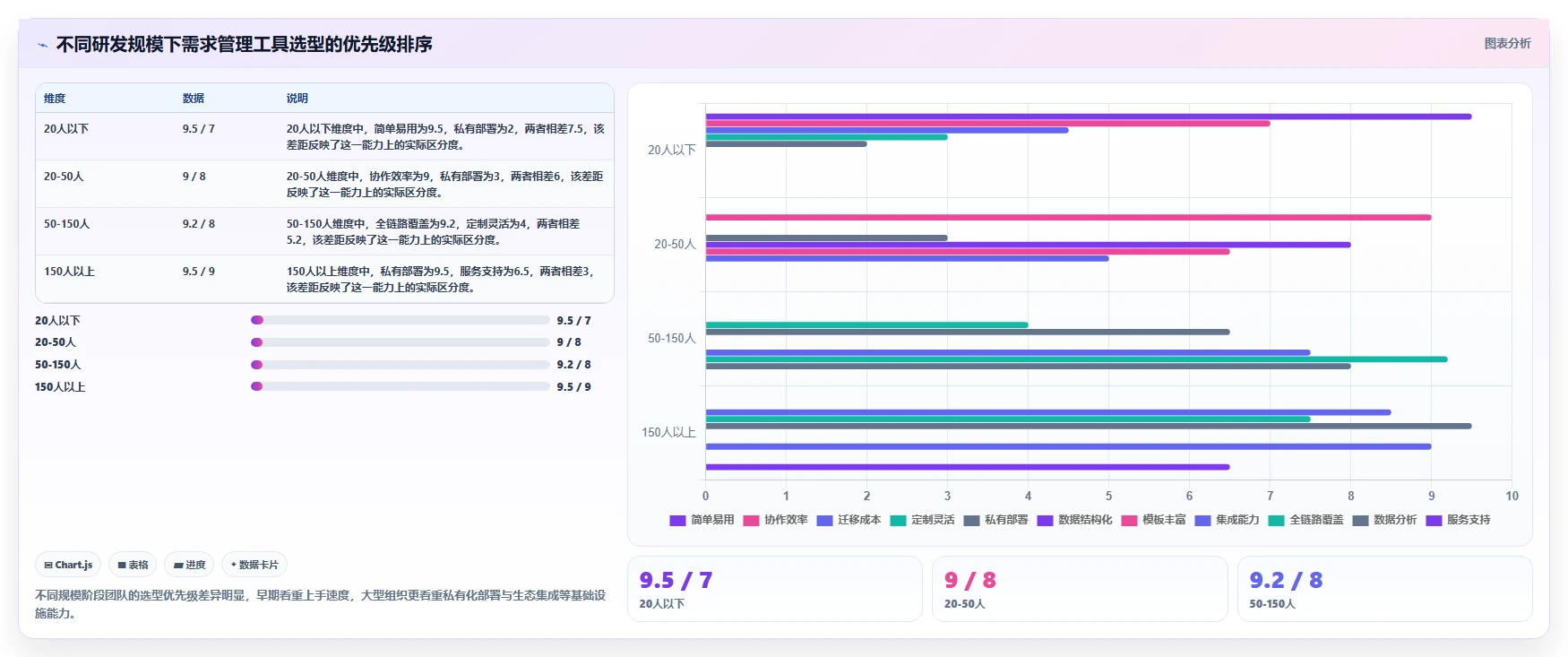Toggle the 迁移成本 legend entry

click(849, 520)
